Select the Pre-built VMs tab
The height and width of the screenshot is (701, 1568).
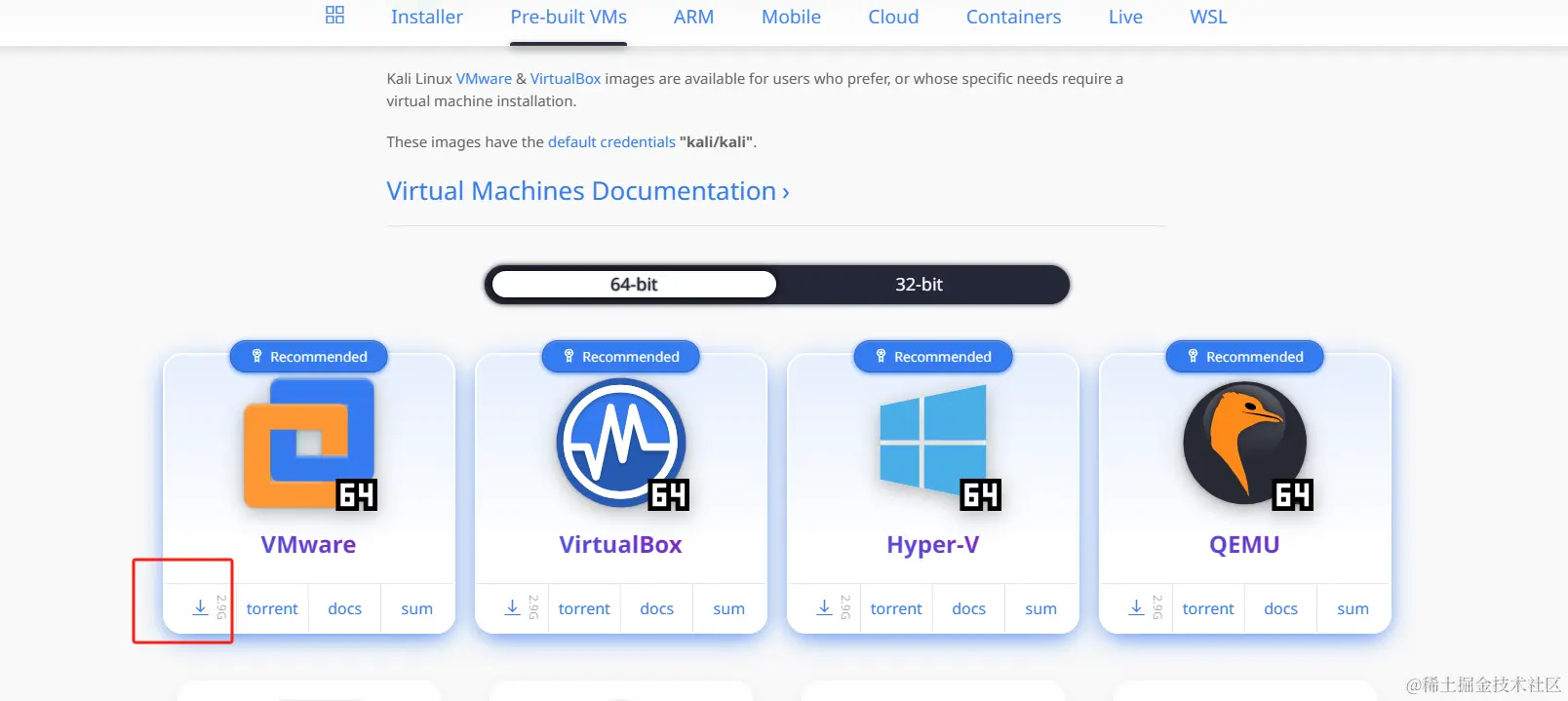568,17
